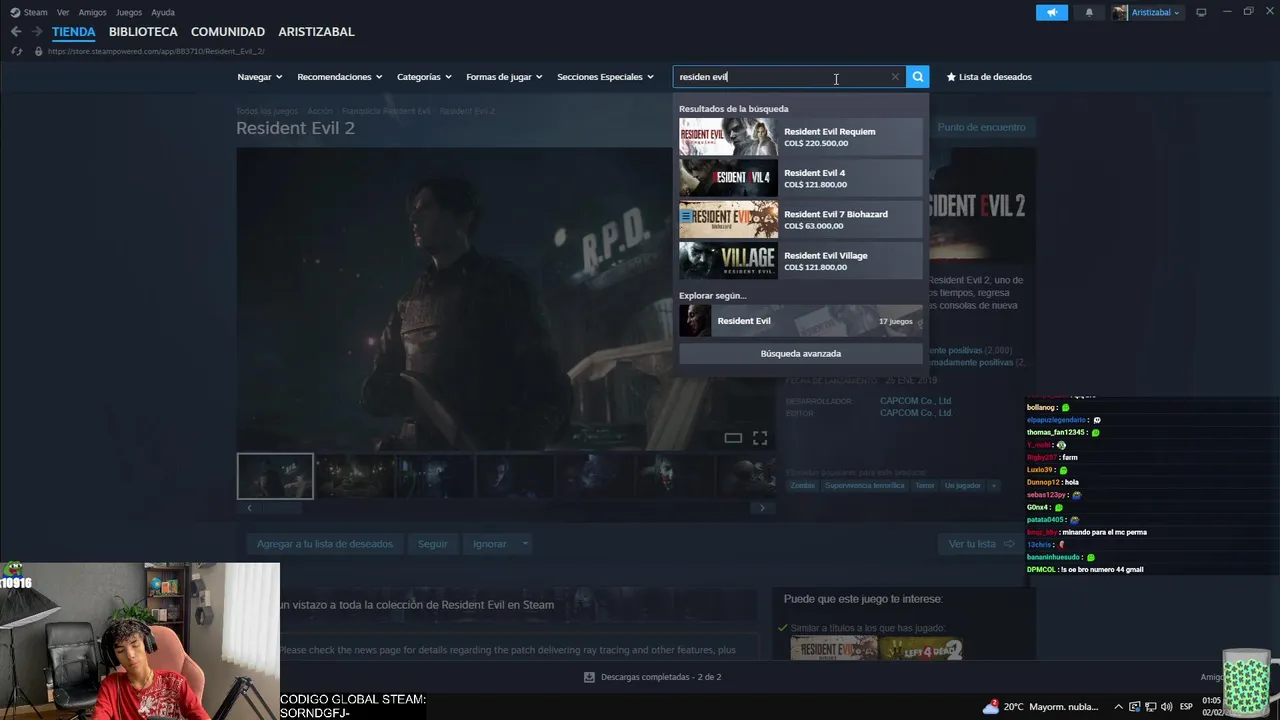Switch to the BIBLIOTECA tab

click(143, 32)
